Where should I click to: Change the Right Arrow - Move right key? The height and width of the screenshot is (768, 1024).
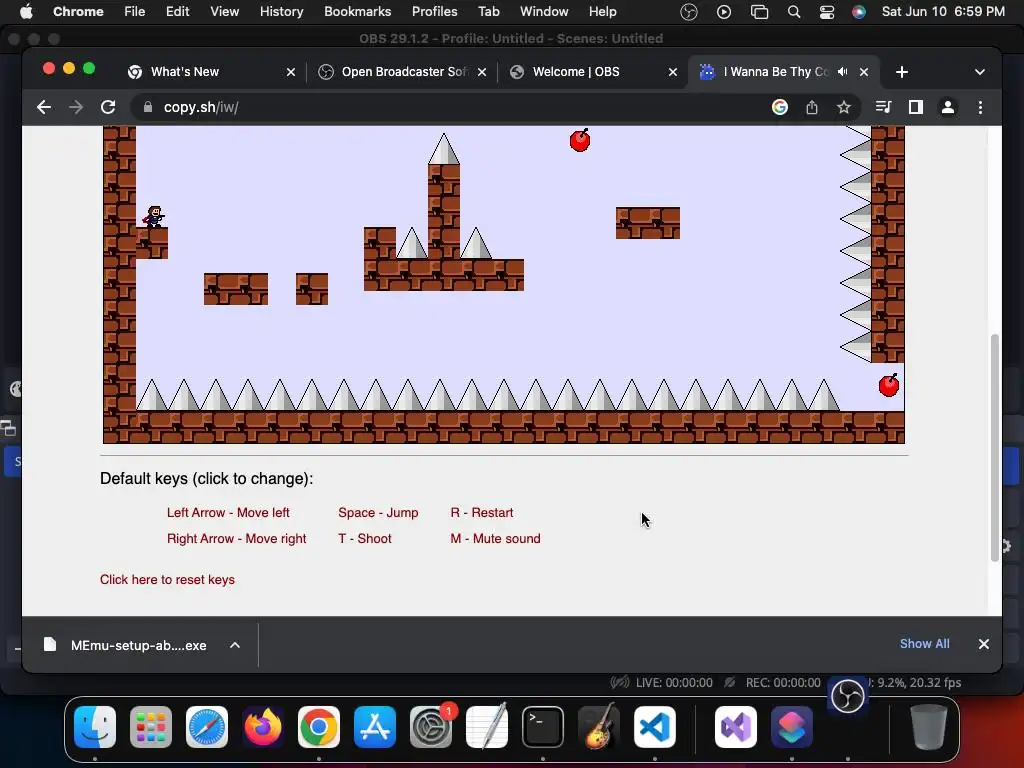(236, 539)
